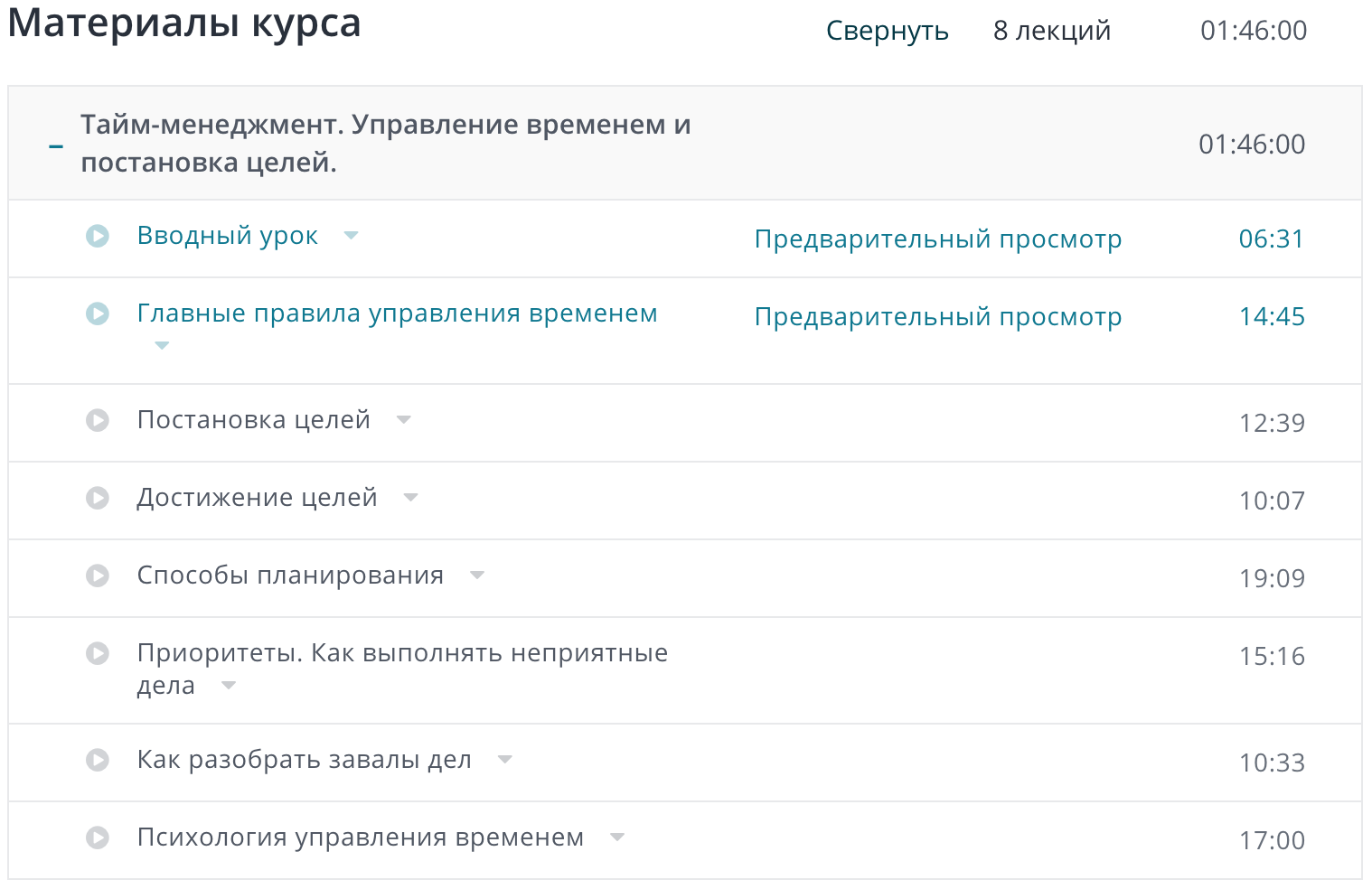Click play icon beside Вводный урок
This screenshot has width=1372, height=889.
pyautogui.click(x=98, y=236)
